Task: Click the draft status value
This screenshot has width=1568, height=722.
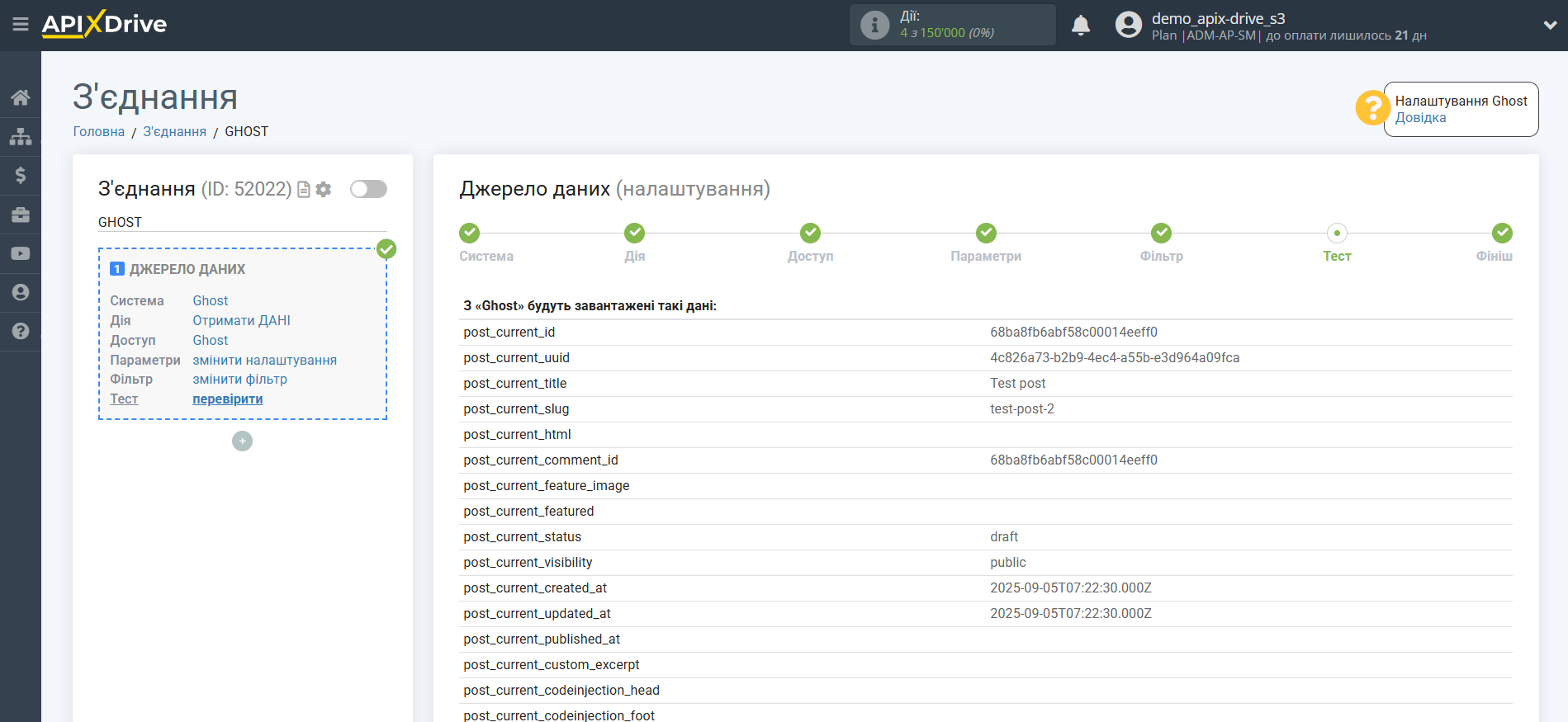Action: [x=1004, y=536]
